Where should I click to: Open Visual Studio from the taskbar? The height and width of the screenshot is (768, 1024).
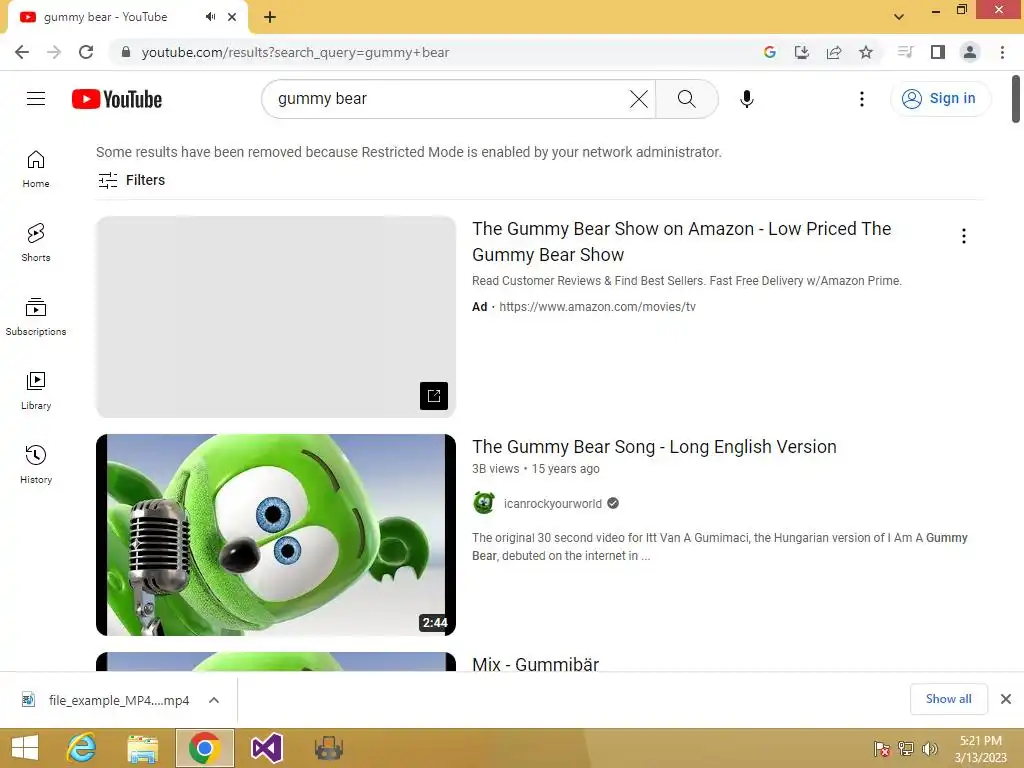(x=266, y=748)
